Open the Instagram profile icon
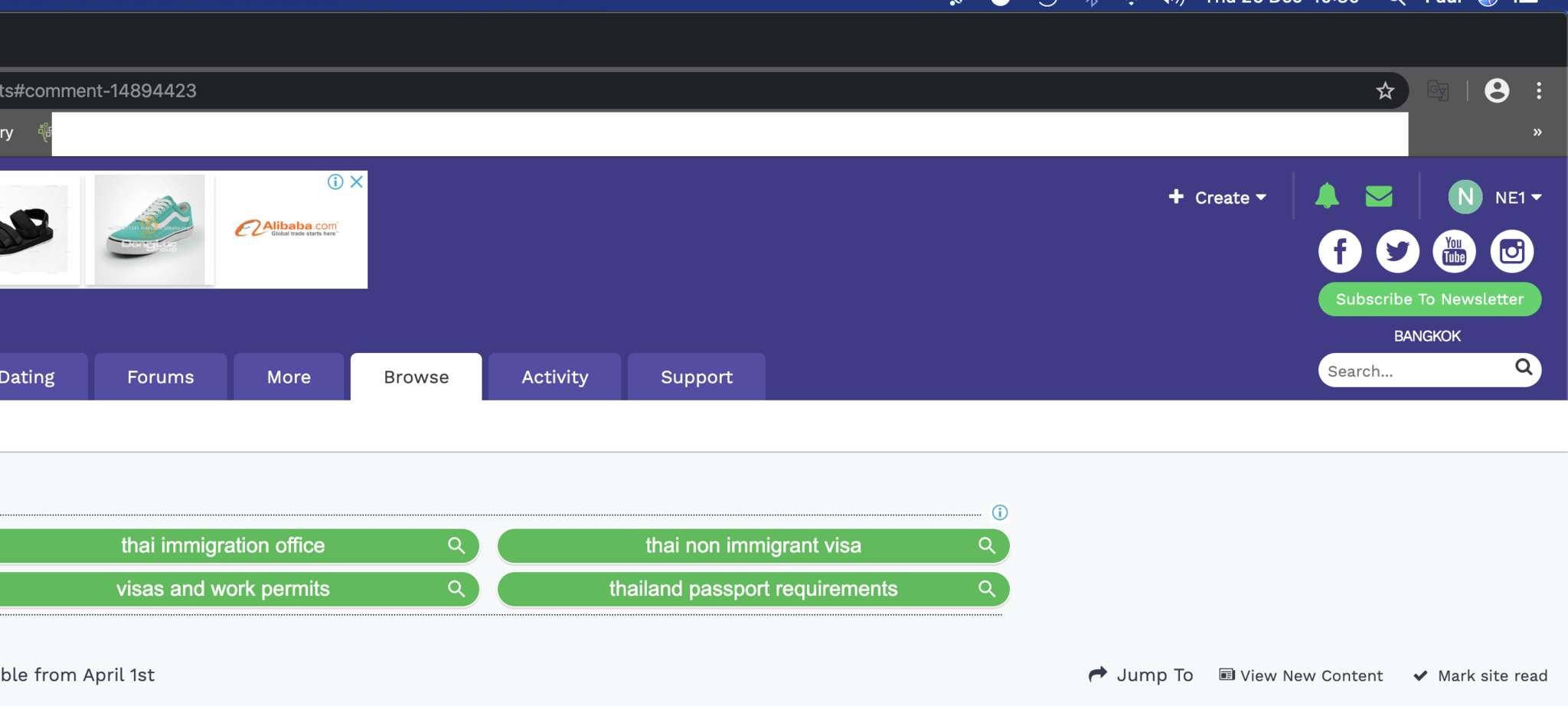The width and height of the screenshot is (1568, 706). point(1512,251)
